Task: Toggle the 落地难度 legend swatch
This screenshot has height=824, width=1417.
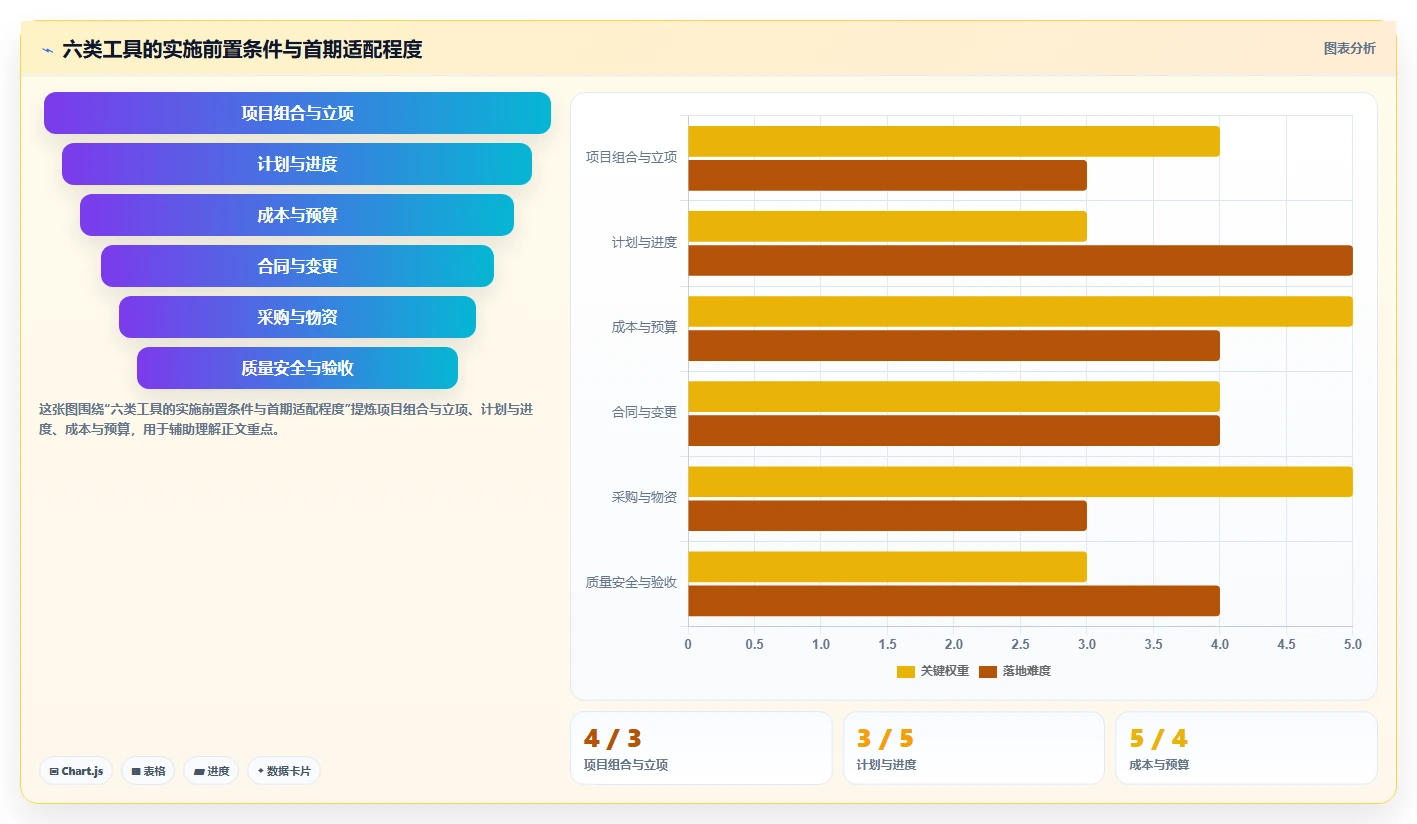Action: [988, 671]
